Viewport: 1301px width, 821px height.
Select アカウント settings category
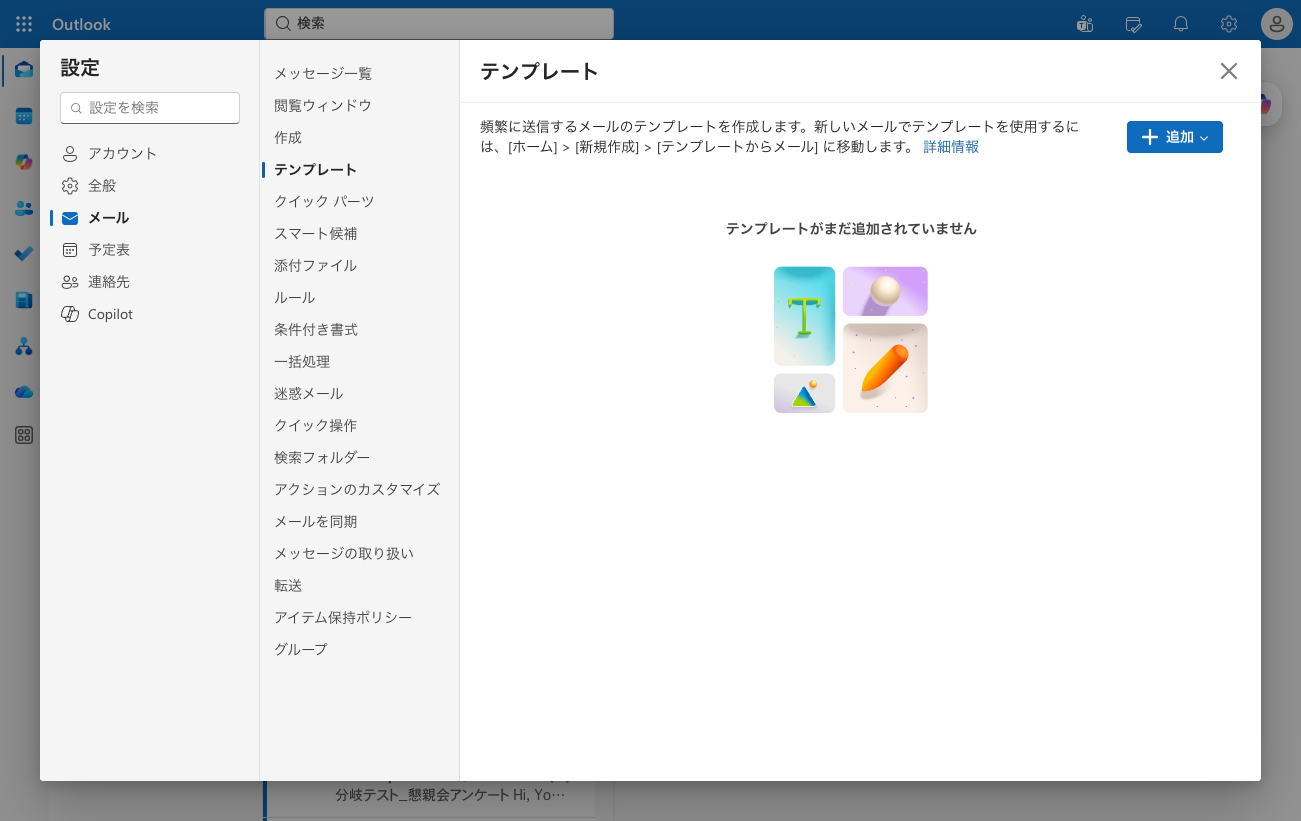coord(150,154)
